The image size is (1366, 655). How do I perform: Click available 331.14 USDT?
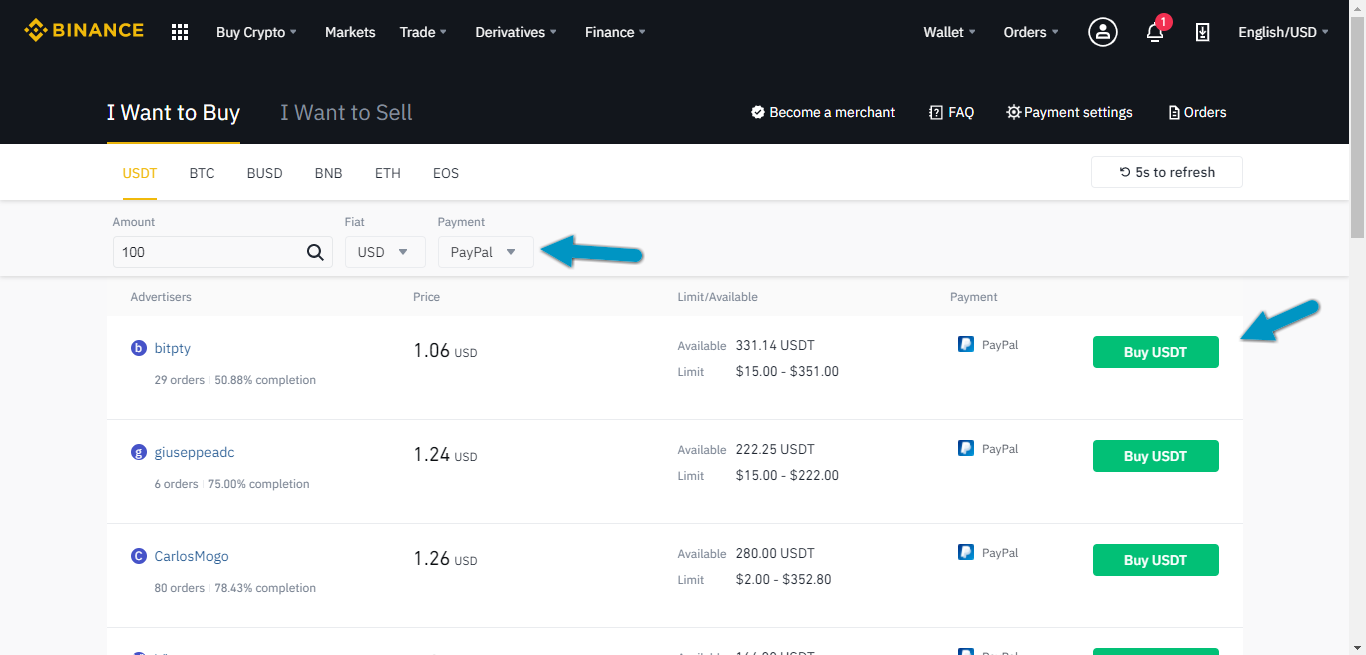point(775,345)
